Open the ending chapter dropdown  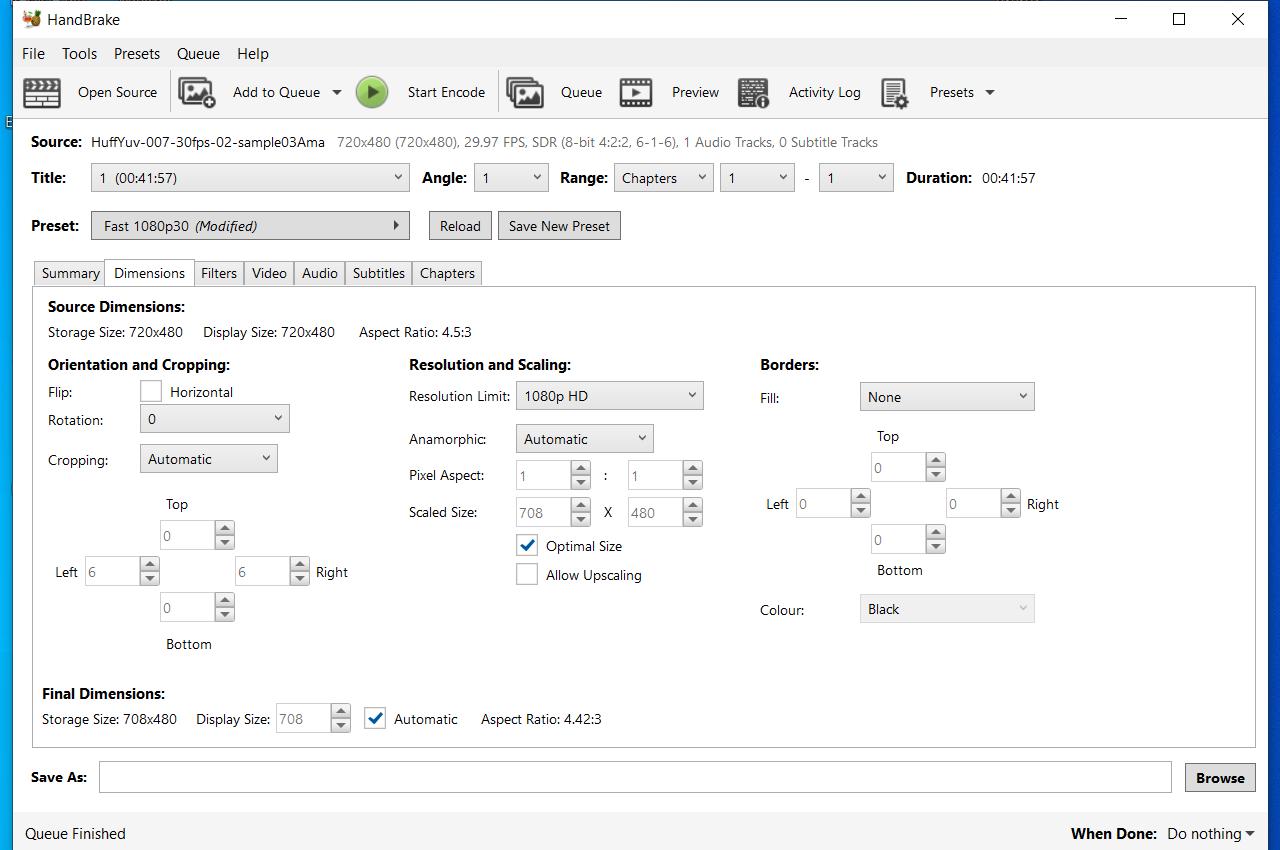coord(855,178)
